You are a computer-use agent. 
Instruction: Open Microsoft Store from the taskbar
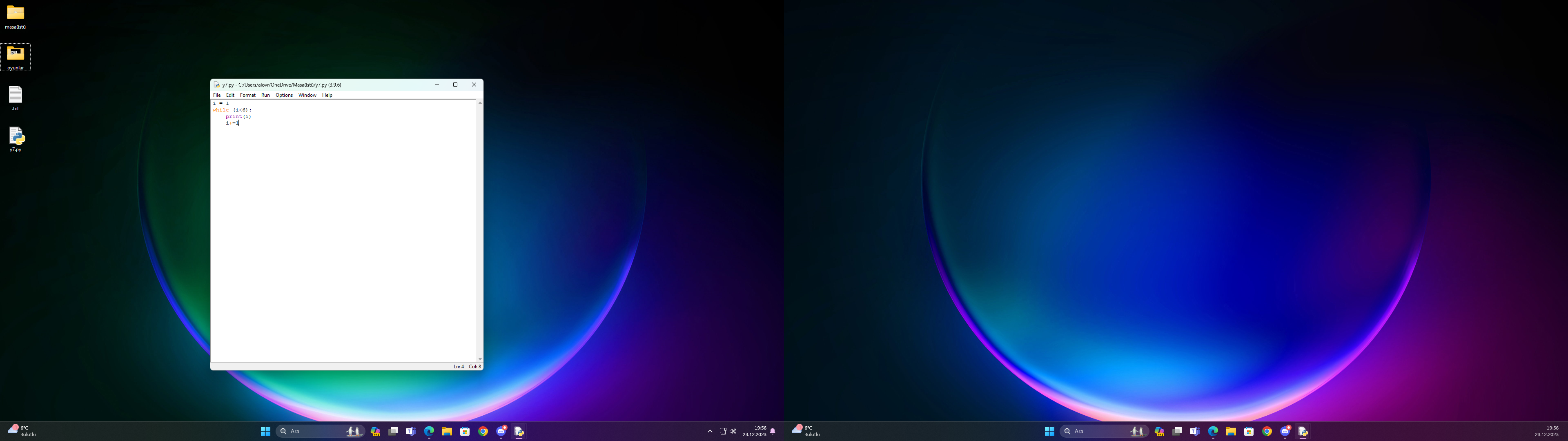click(x=464, y=431)
